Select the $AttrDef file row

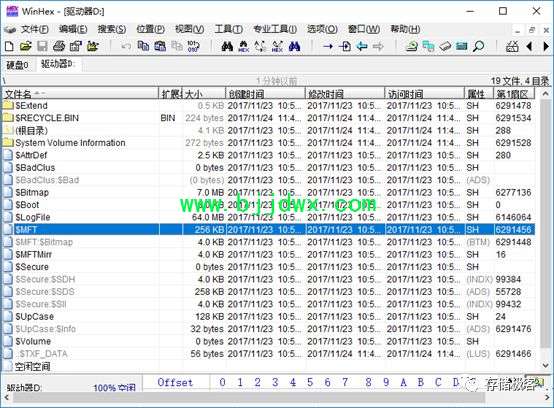(x=269, y=155)
